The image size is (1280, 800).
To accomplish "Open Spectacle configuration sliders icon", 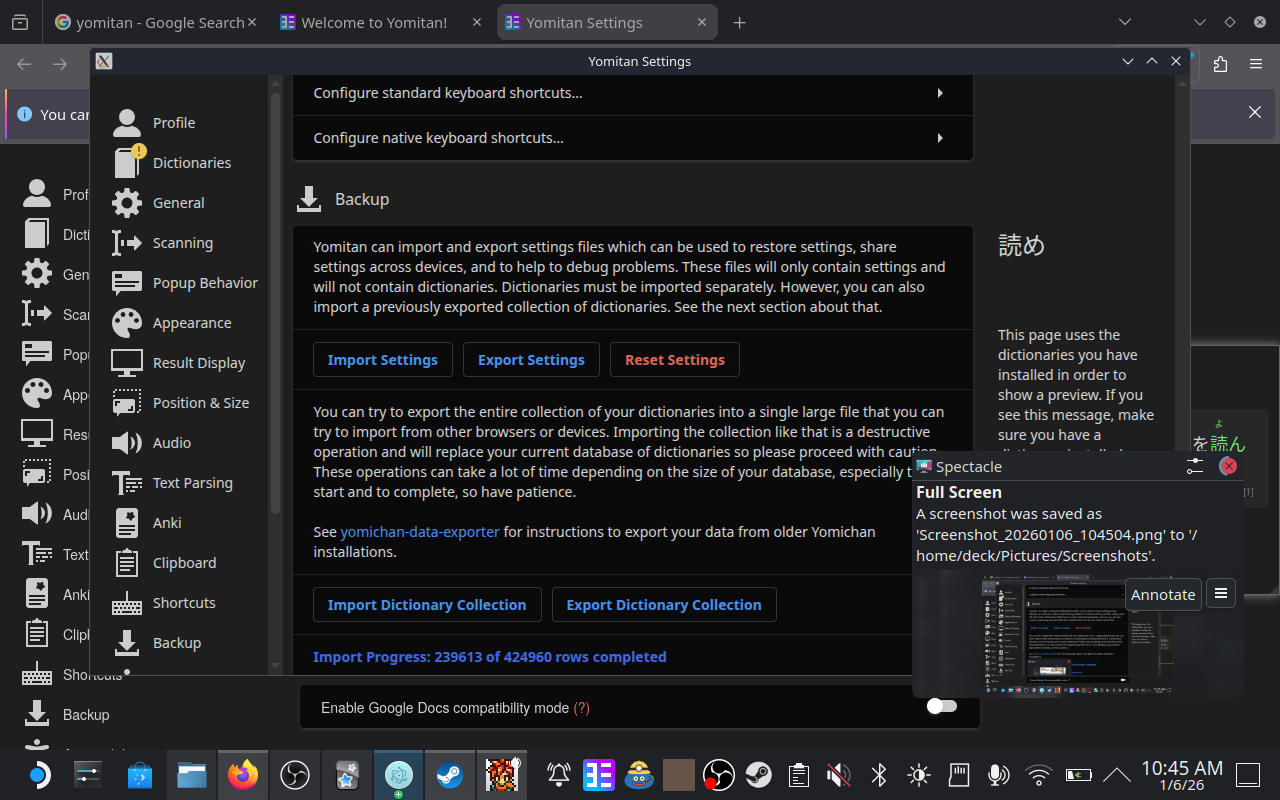I will tap(1195, 466).
